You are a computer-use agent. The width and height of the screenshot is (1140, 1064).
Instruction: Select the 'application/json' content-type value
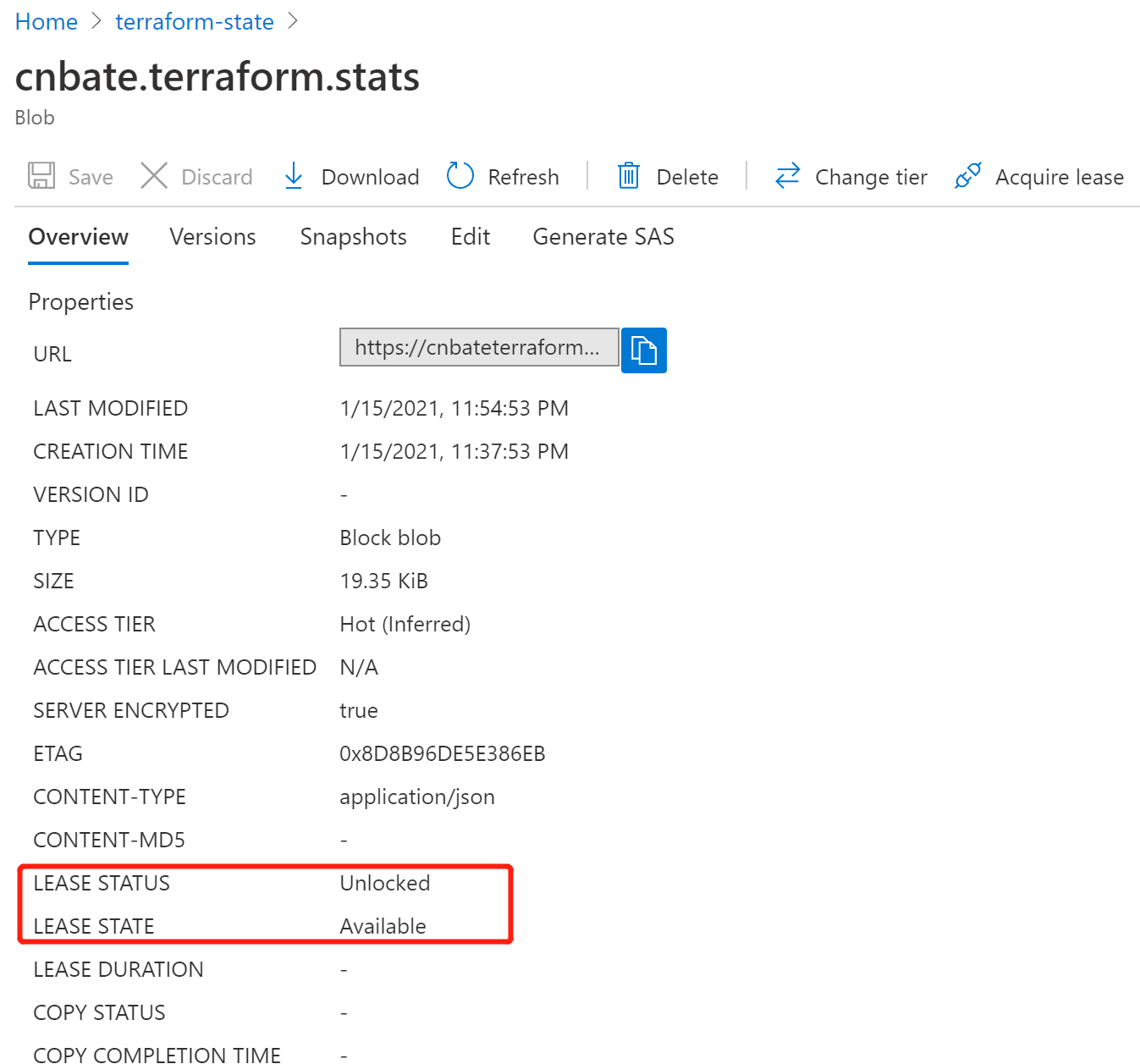417,797
